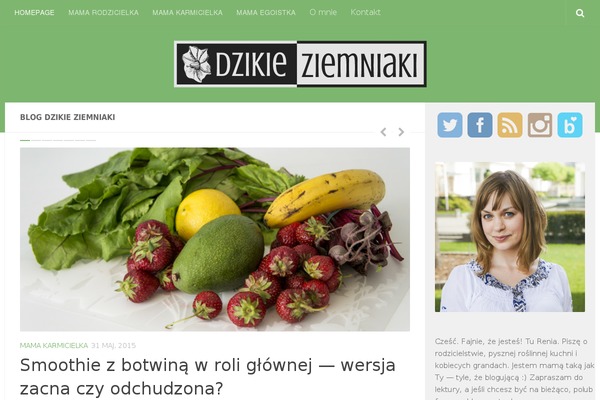Visit the Twitter profile icon

(450, 125)
